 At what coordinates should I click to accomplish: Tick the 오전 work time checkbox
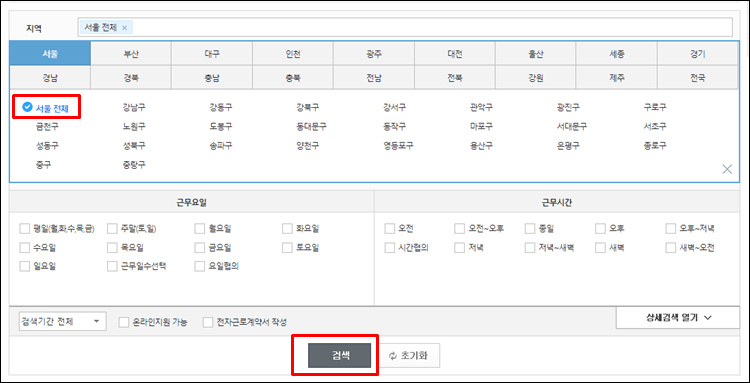(389, 229)
